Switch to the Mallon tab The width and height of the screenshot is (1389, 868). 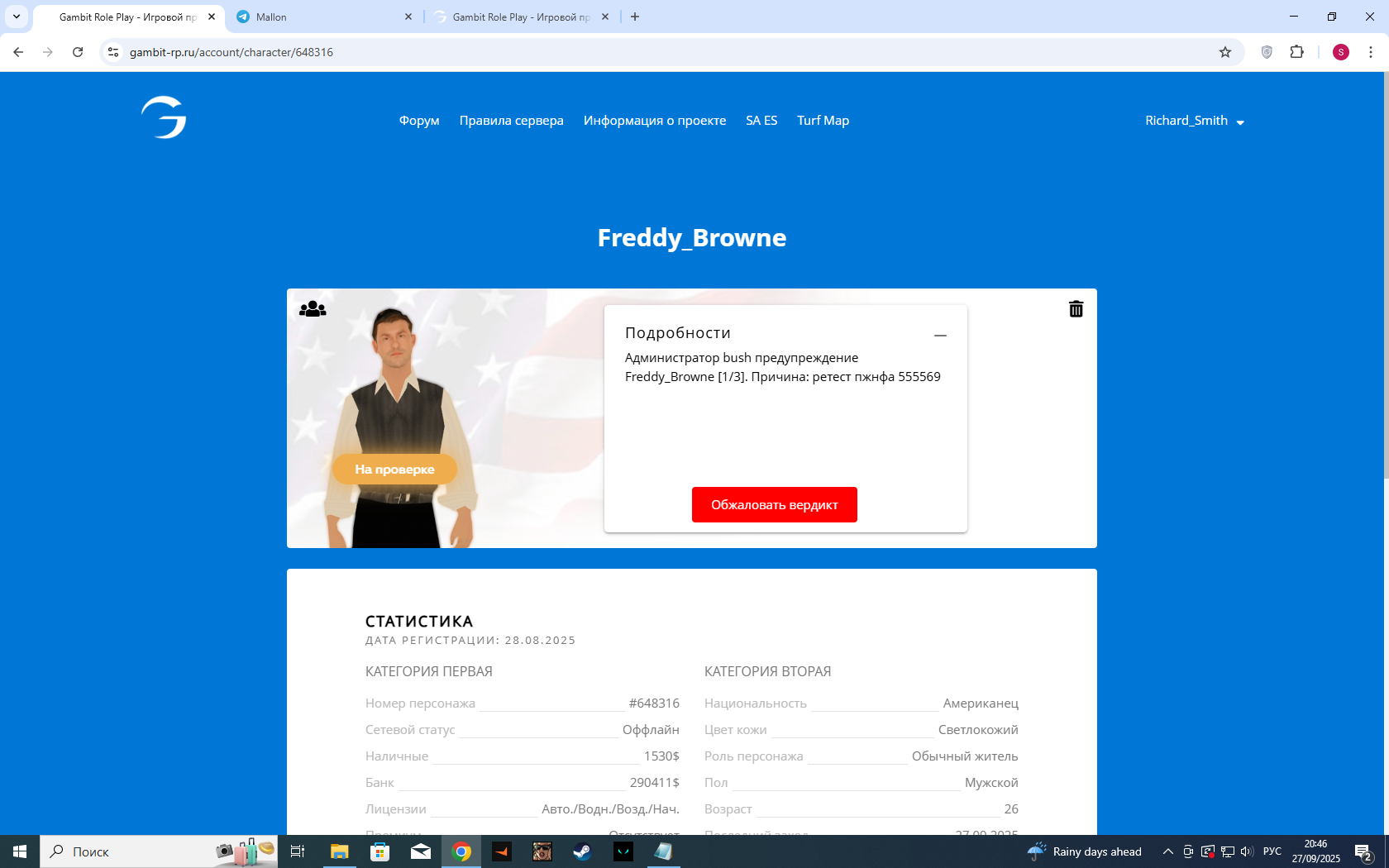[322, 17]
